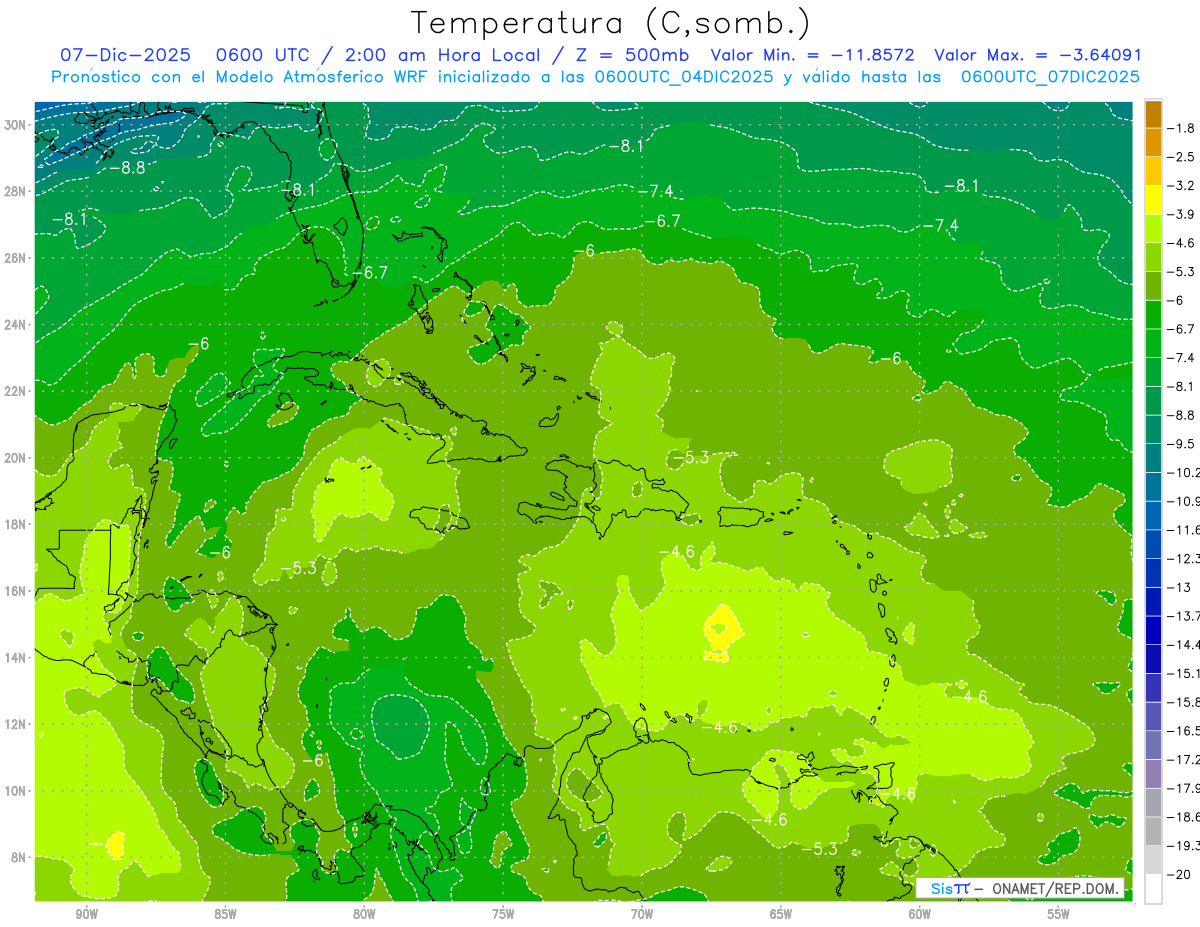Click the white swatch below -20 on colorbar
The width and height of the screenshot is (1200, 927).
pos(1153,888)
